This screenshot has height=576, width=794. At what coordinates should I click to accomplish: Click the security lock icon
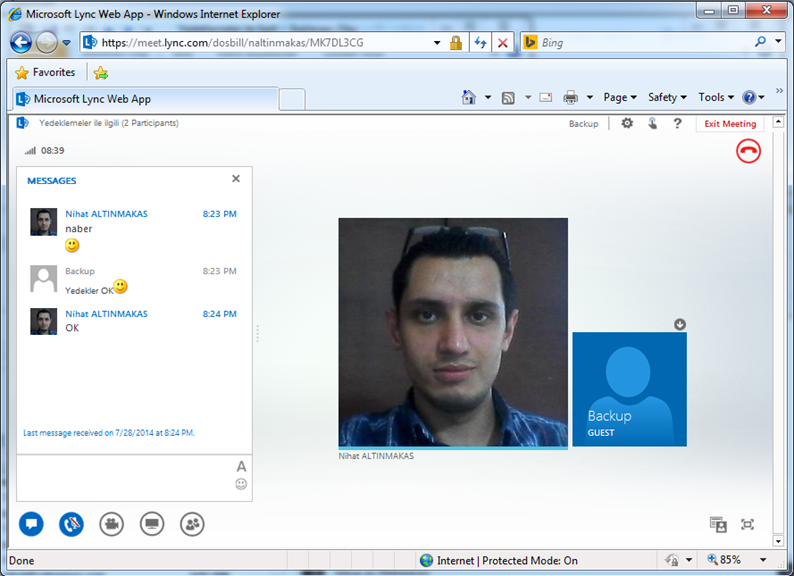click(x=456, y=43)
